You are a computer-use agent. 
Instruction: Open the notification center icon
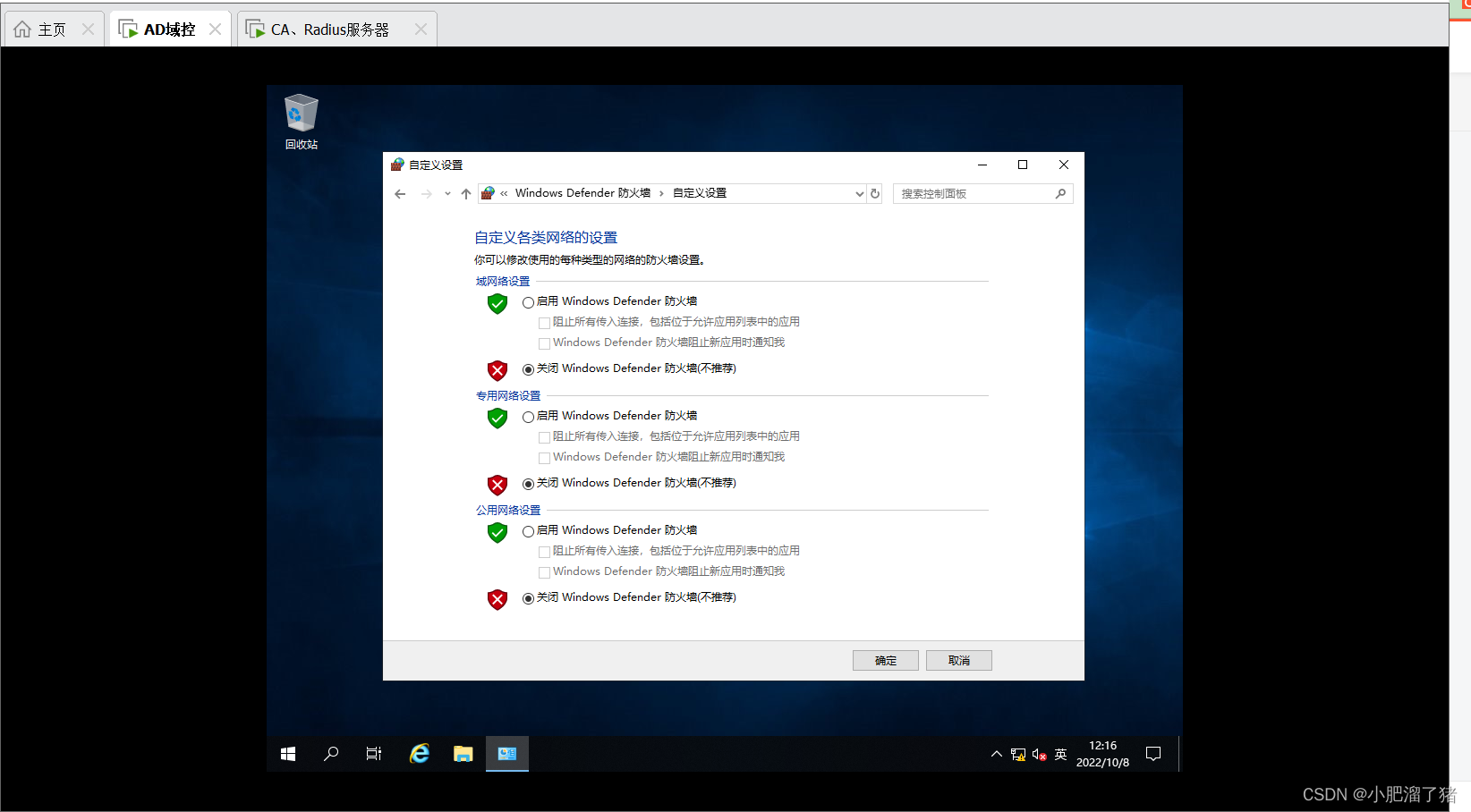click(1153, 754)
